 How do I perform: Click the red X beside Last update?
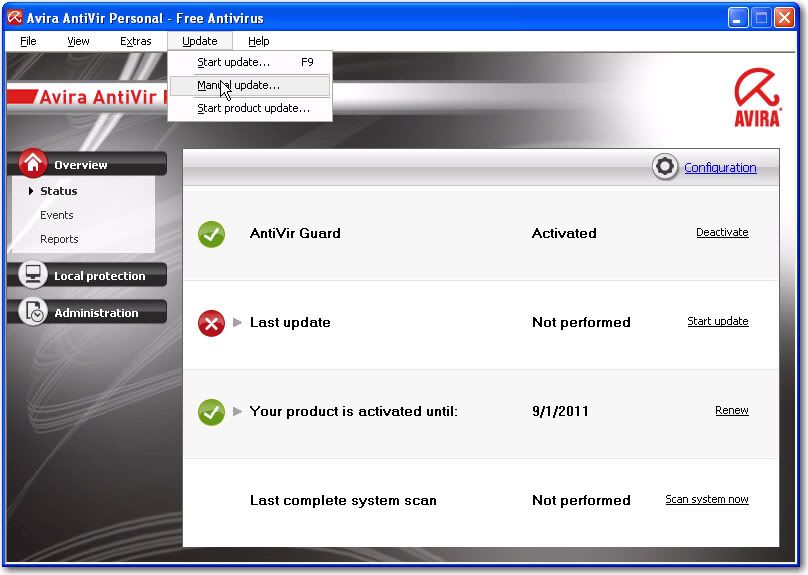(x=211, y=323)
